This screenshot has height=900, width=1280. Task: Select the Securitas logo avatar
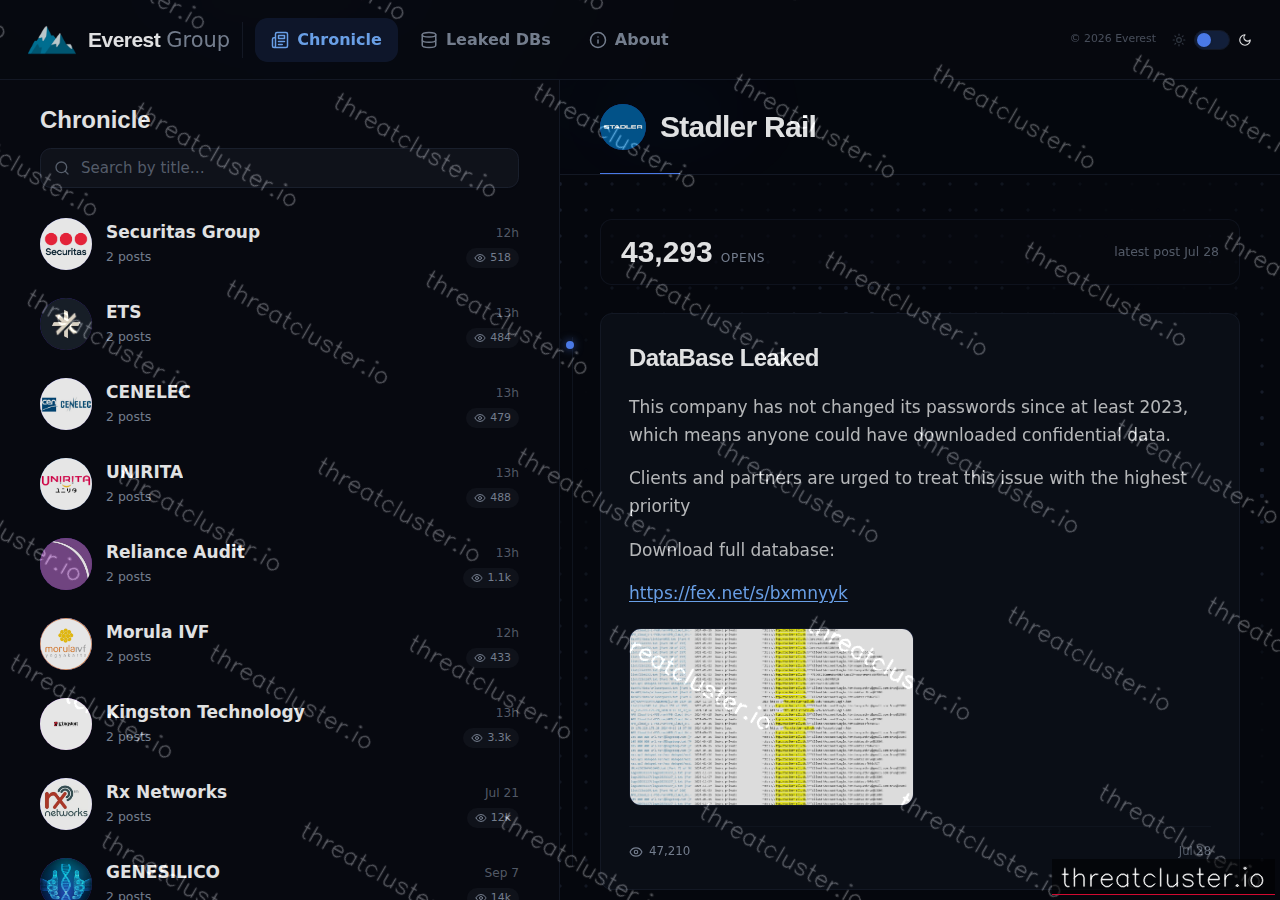(x=66, y=244)
